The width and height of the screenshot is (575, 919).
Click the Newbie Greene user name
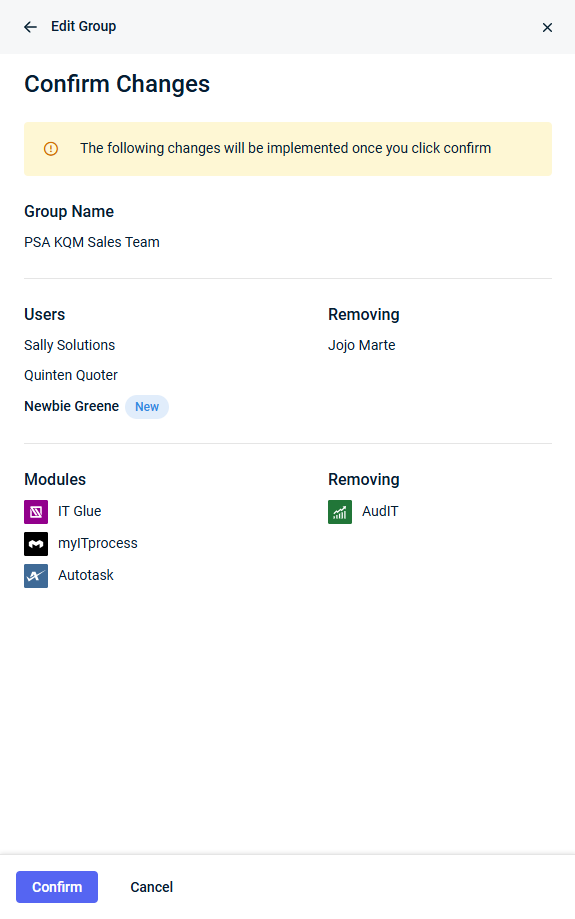(x=72, y=406)
